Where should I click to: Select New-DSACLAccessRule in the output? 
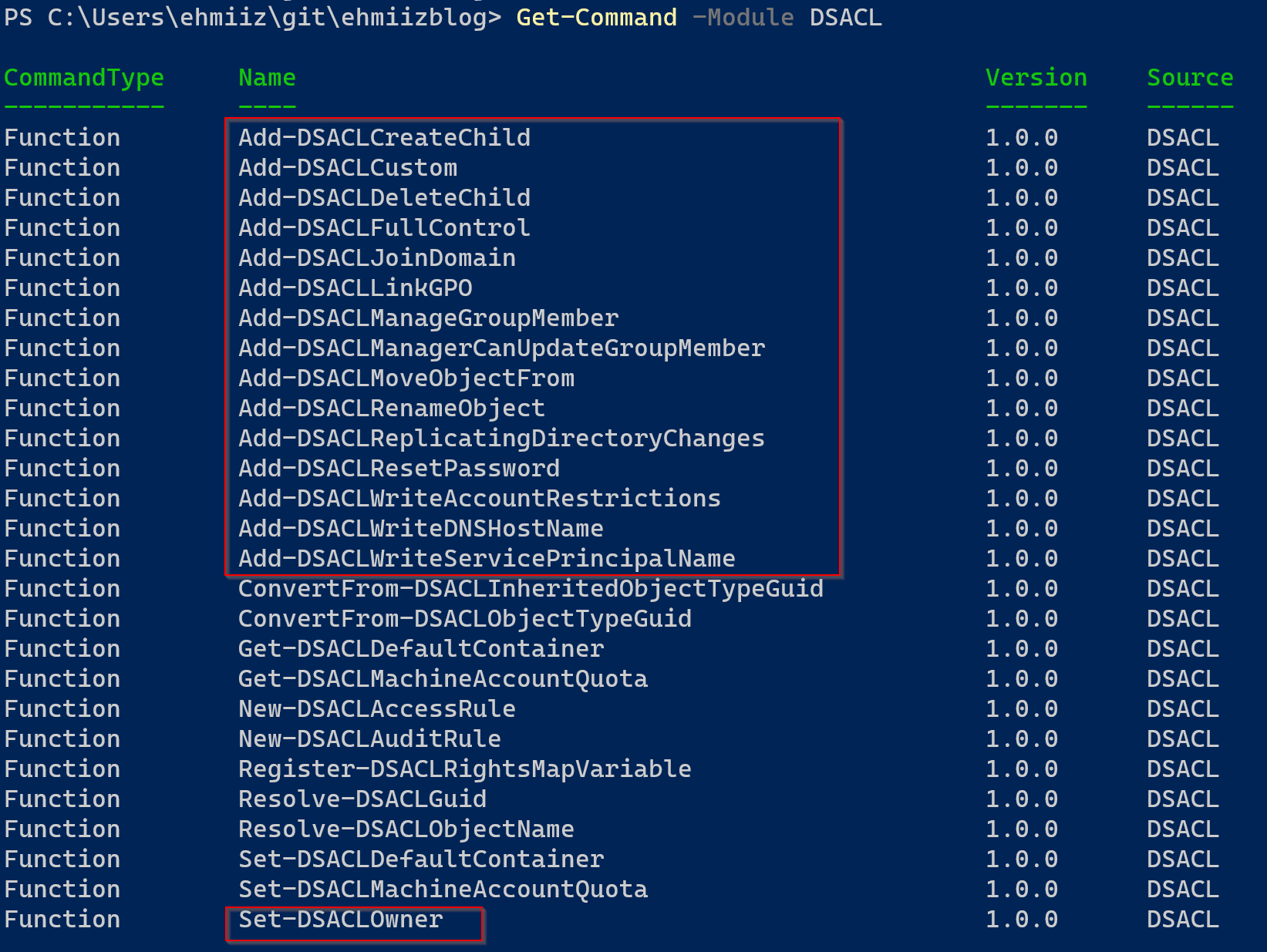pos(377,709)
